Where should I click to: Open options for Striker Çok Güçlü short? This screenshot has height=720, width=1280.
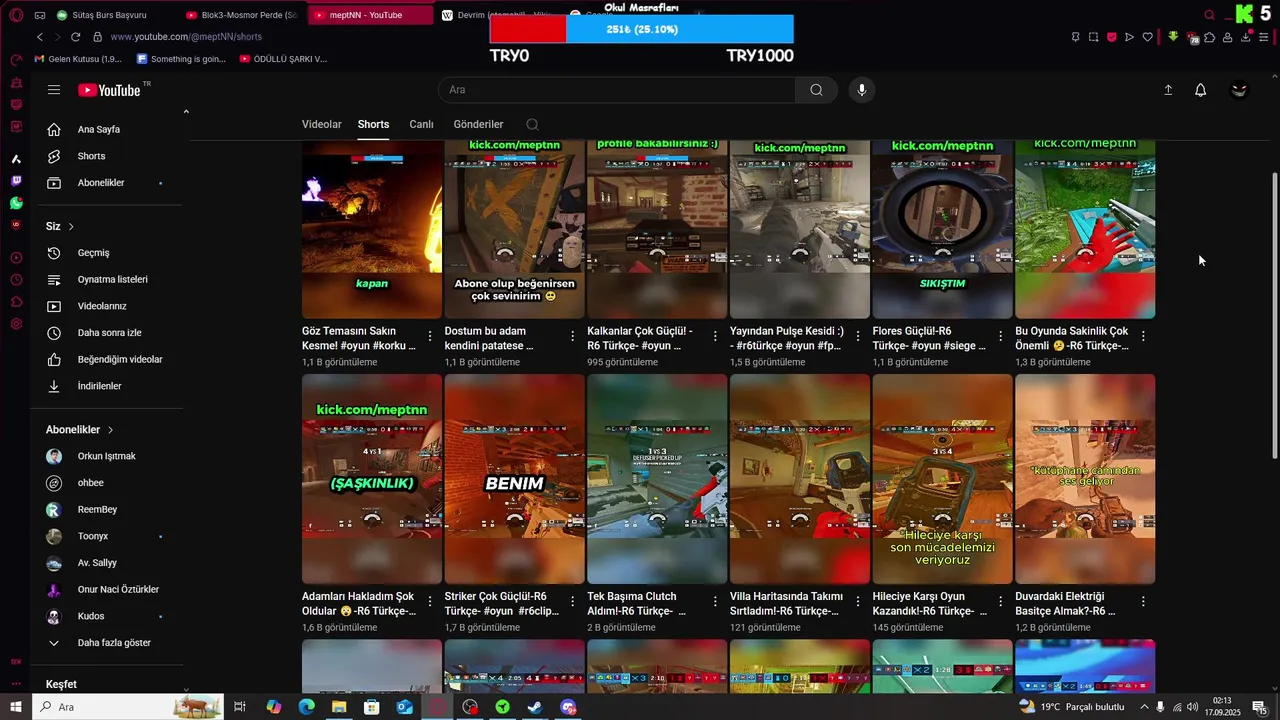[573, 602]
